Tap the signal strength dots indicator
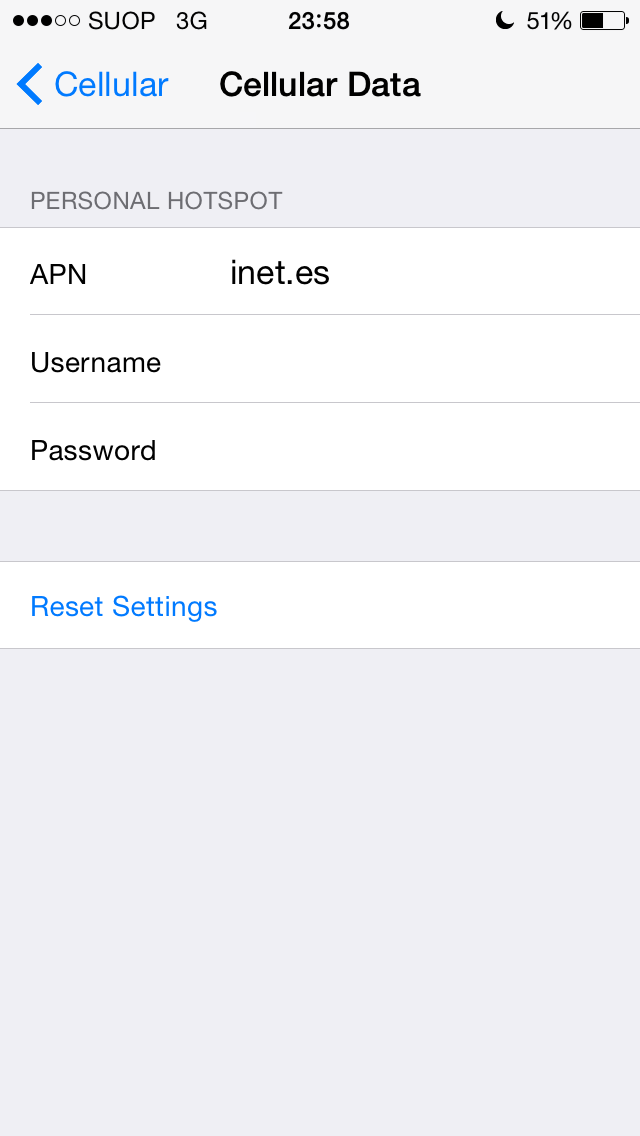 (x=46, y=22)
